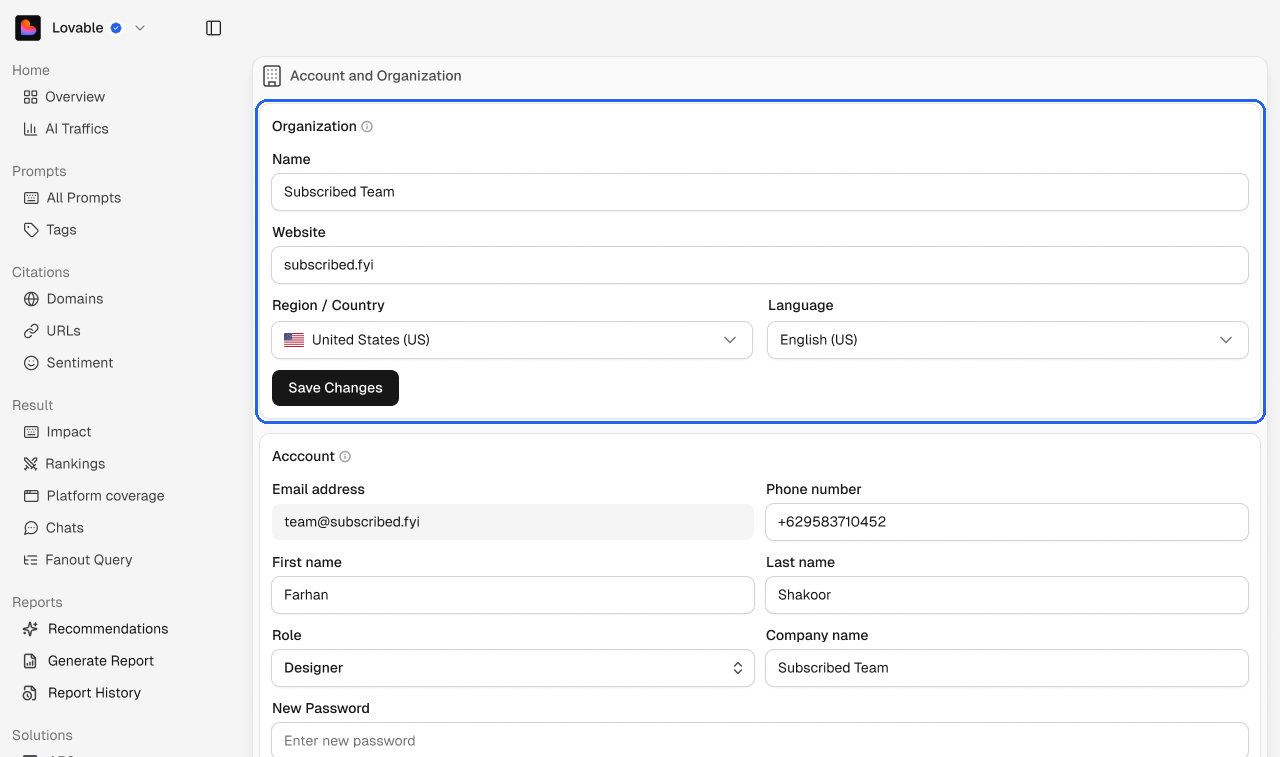Expand the Region / Country dropdown

coord(512,340)
